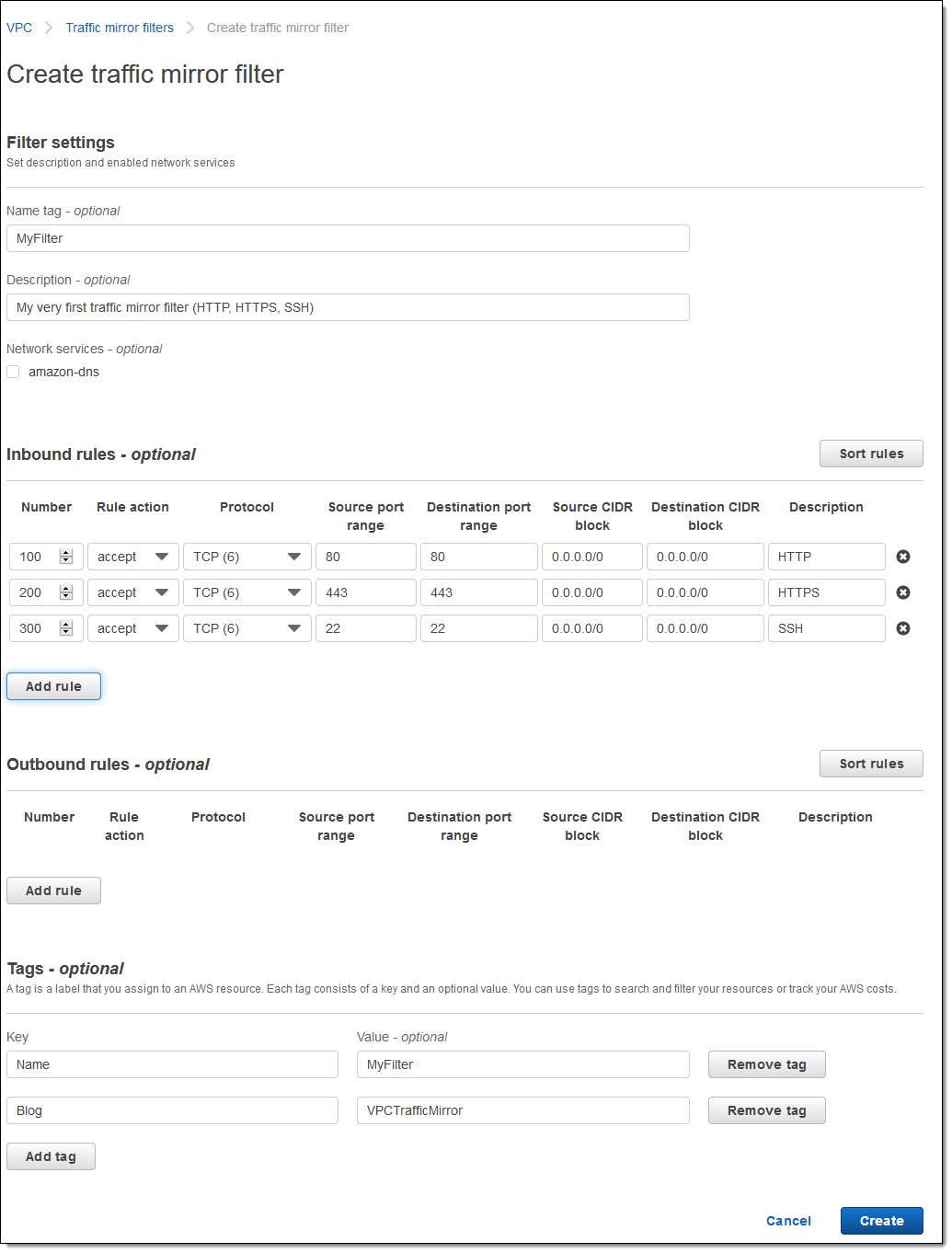This screenshot has width=952, height=1253.
Task: Sort the outbound rules
Action: coord(870,764)
